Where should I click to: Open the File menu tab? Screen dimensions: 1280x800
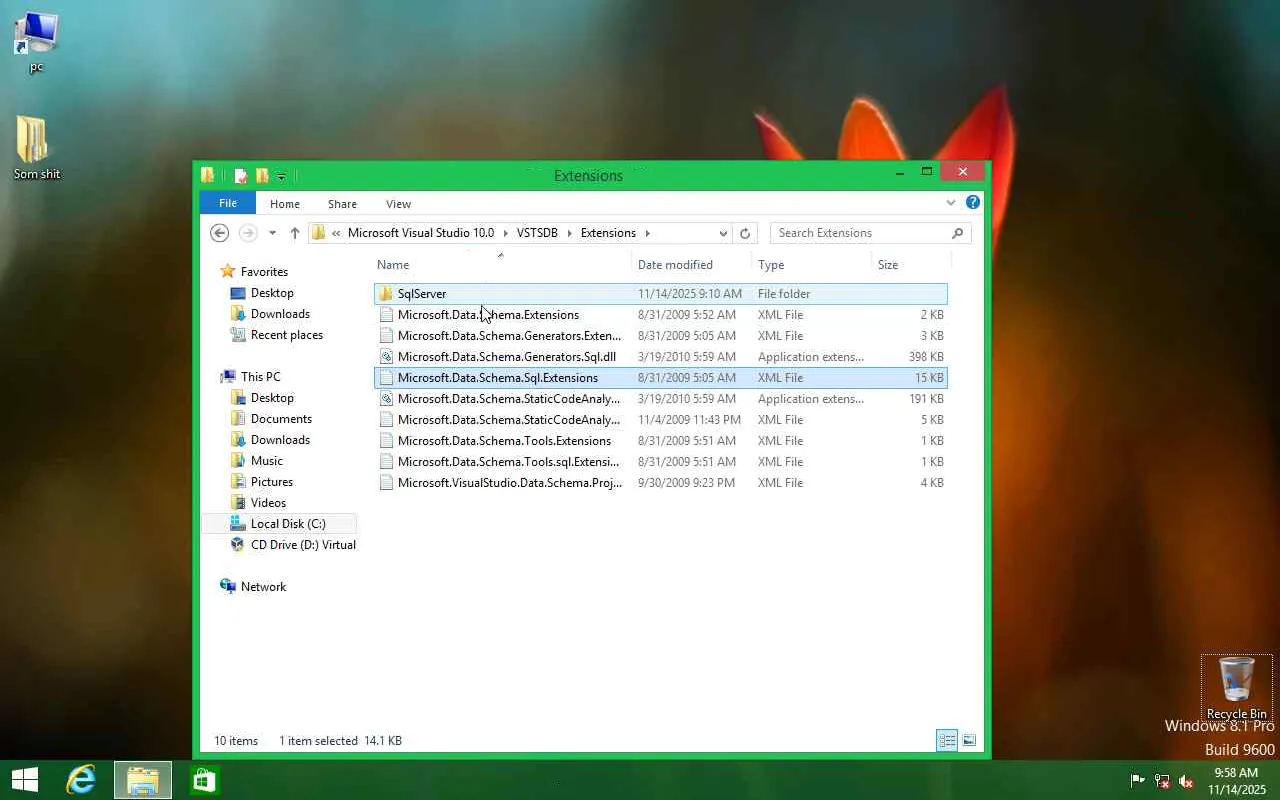[228, 203]
